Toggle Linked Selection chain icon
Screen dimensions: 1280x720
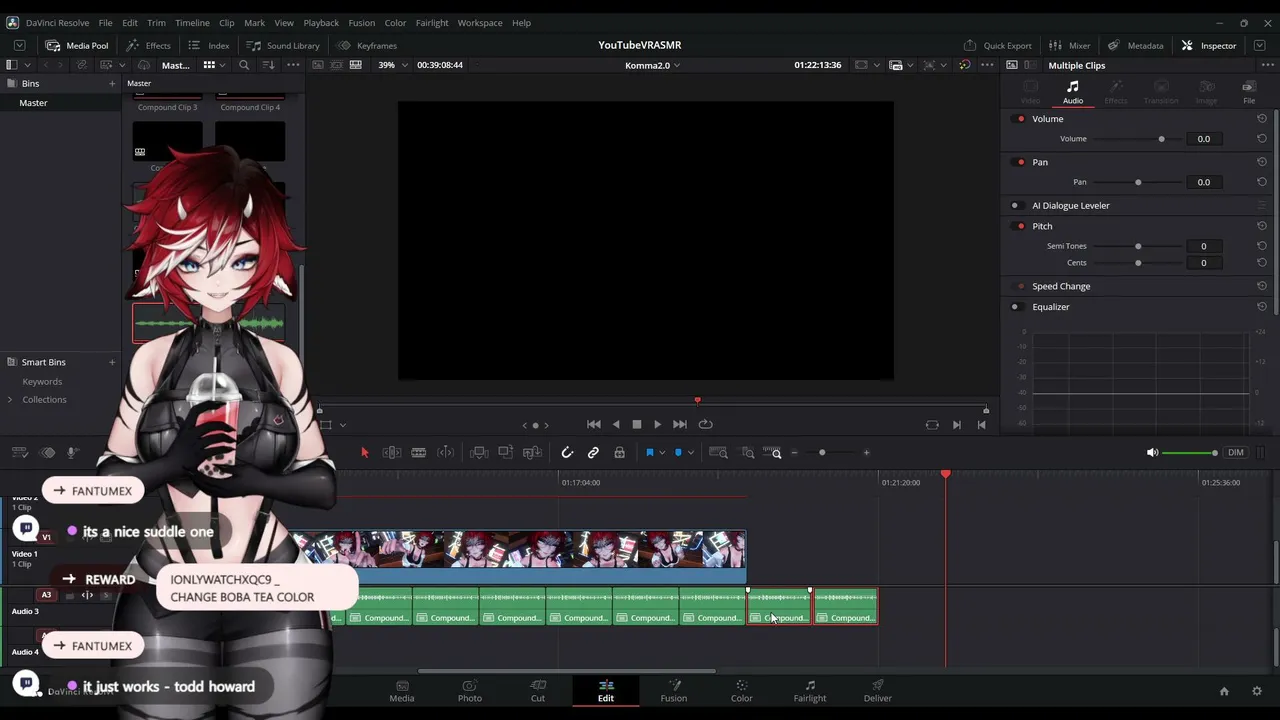(593, 453)
